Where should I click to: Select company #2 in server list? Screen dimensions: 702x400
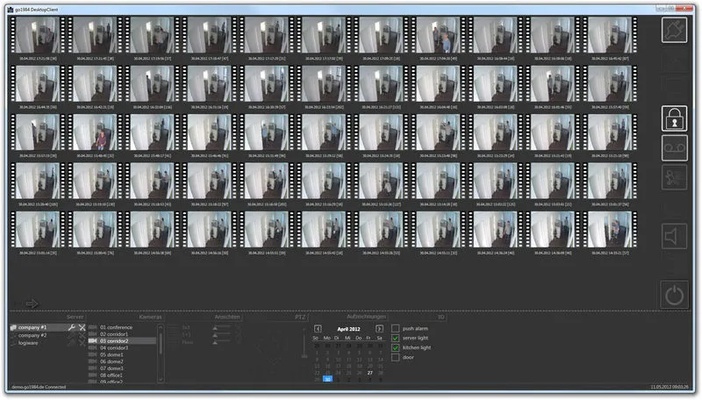click(x=33, y=335)
